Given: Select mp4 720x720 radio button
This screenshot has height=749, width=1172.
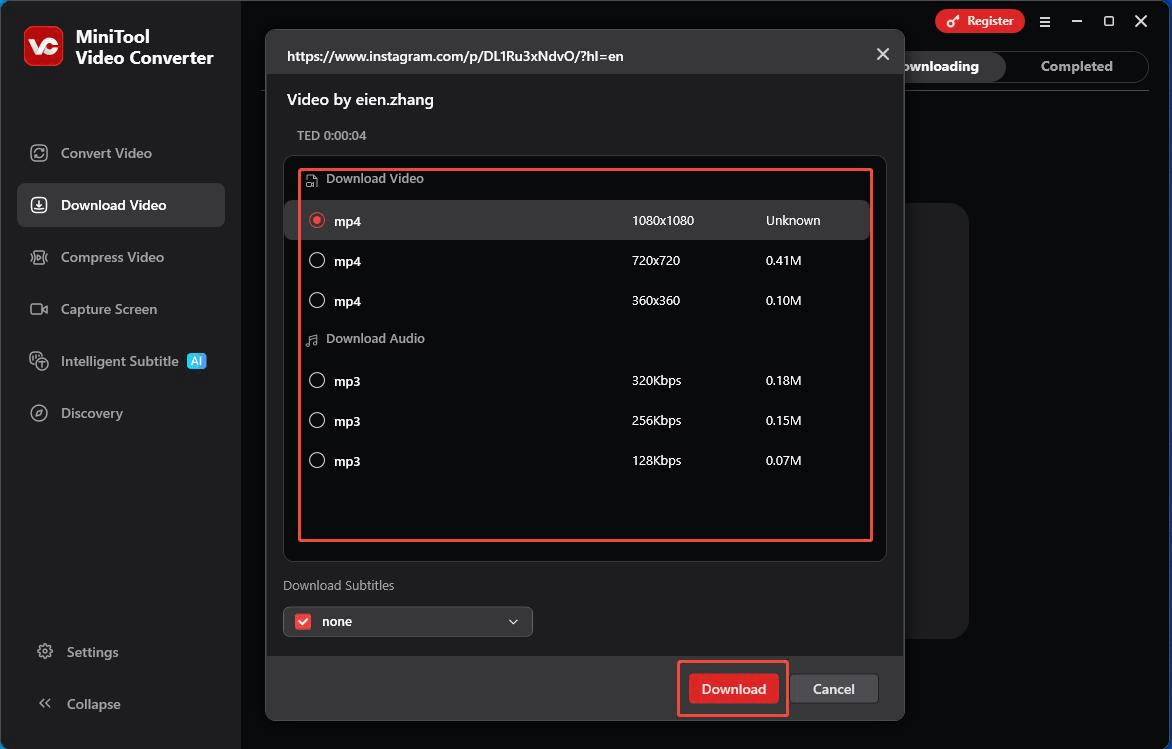Looking at the screenshot, I should 317,260.
